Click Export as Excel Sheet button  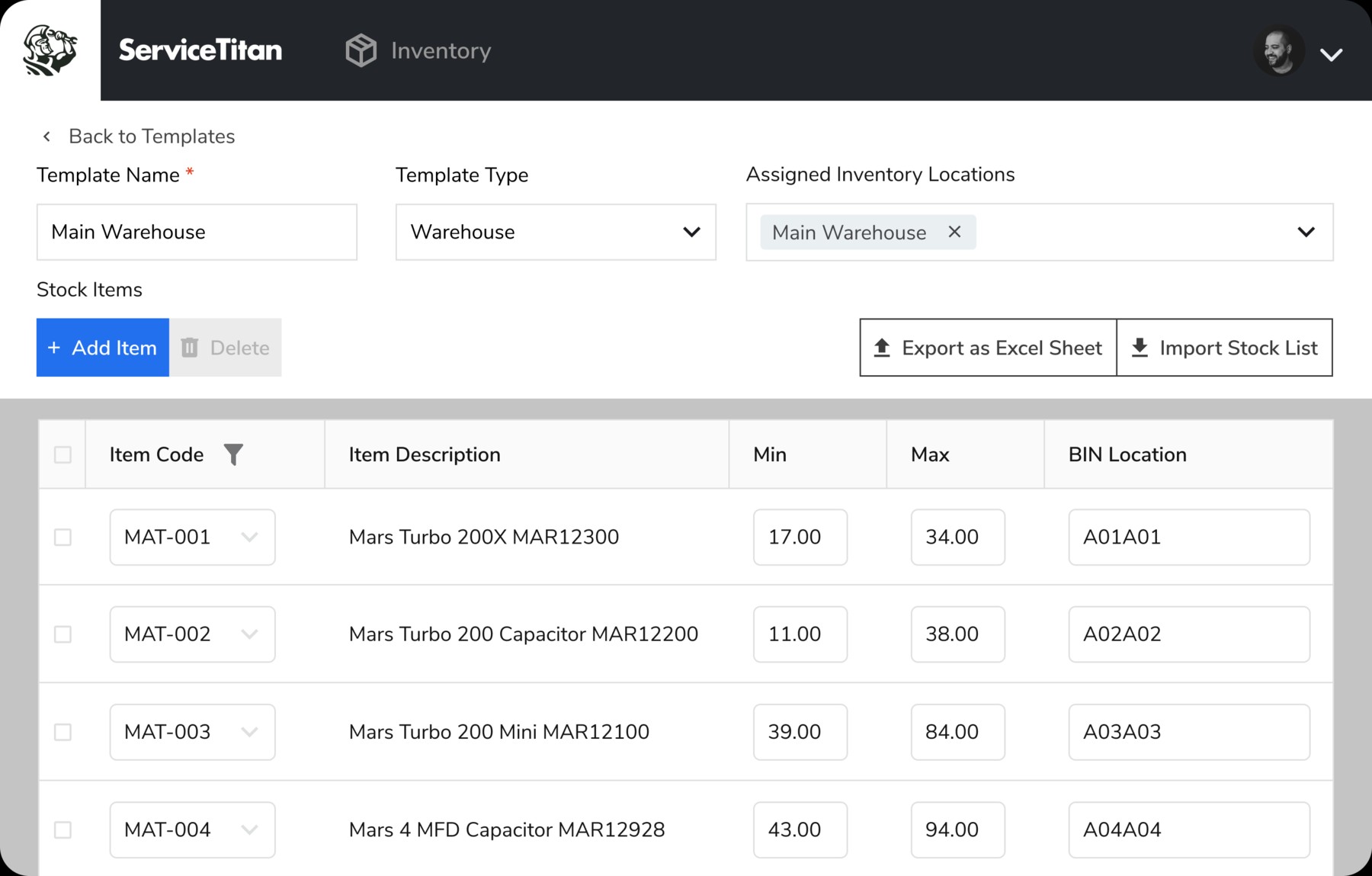(x=989, y=348)
